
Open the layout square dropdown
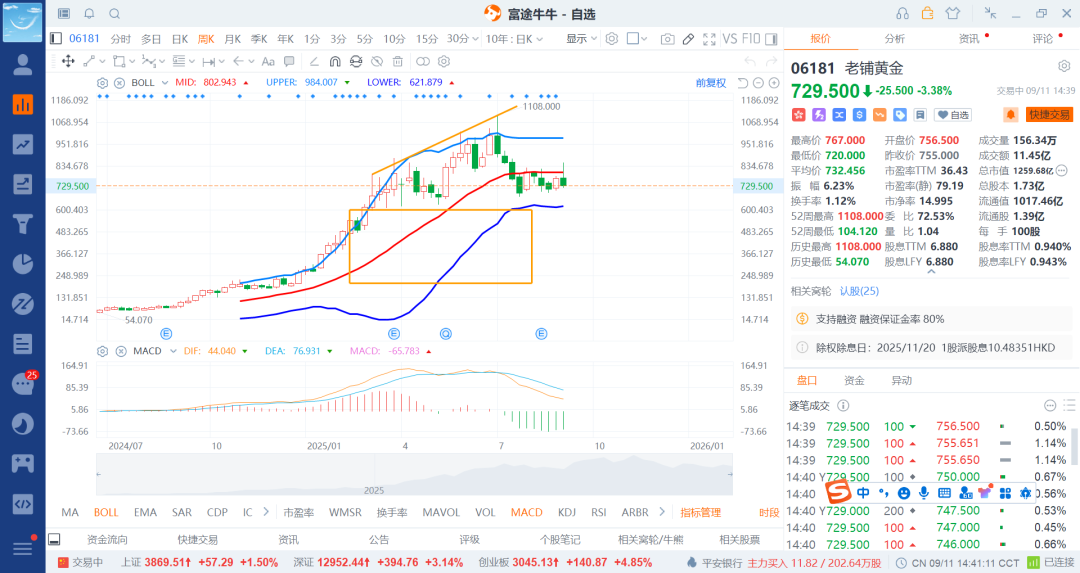[637, 39]
